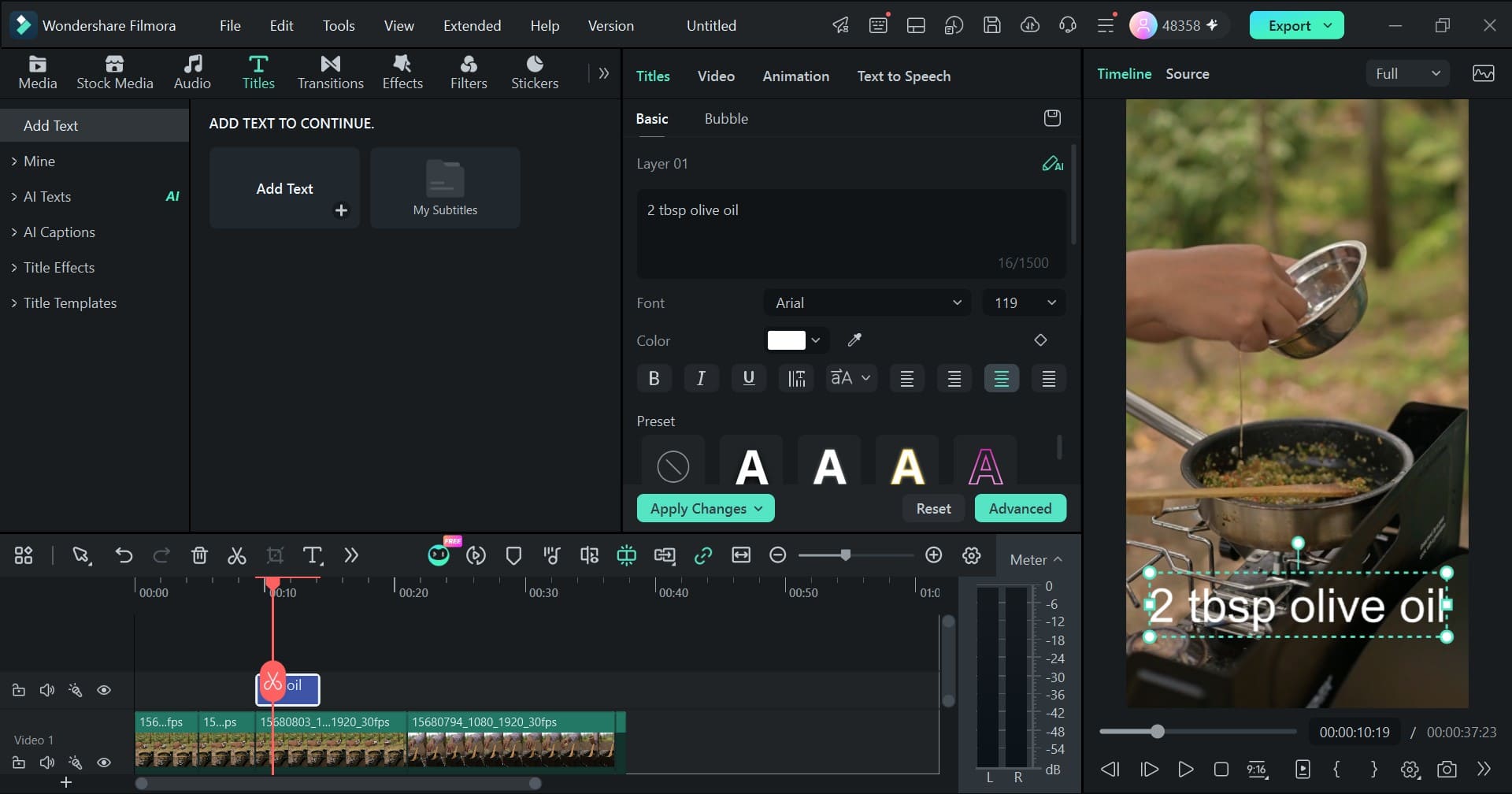Open the white text color swatch

click(x=786, y=340)
